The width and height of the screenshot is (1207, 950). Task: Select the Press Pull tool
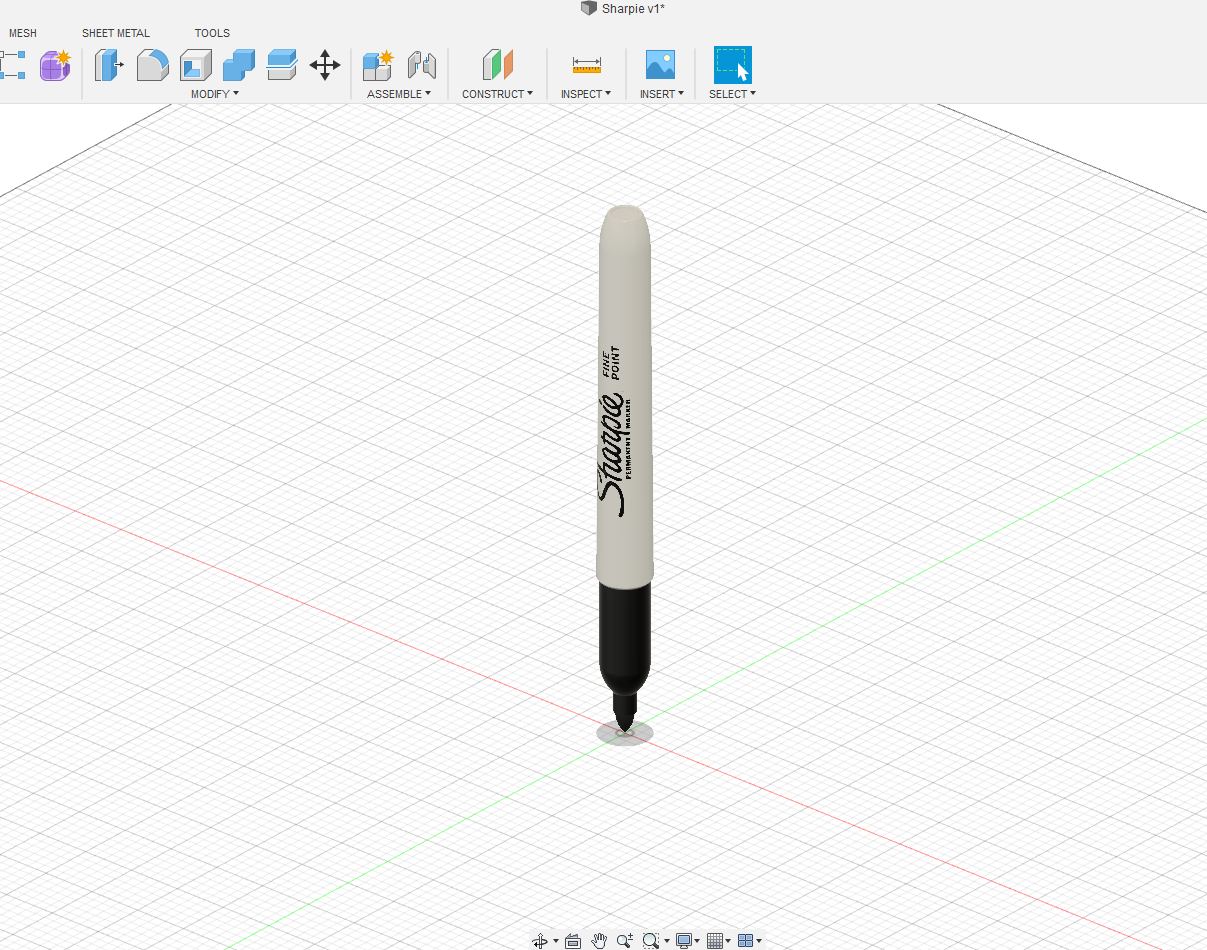pyautogui.click(x=110, y=64)
